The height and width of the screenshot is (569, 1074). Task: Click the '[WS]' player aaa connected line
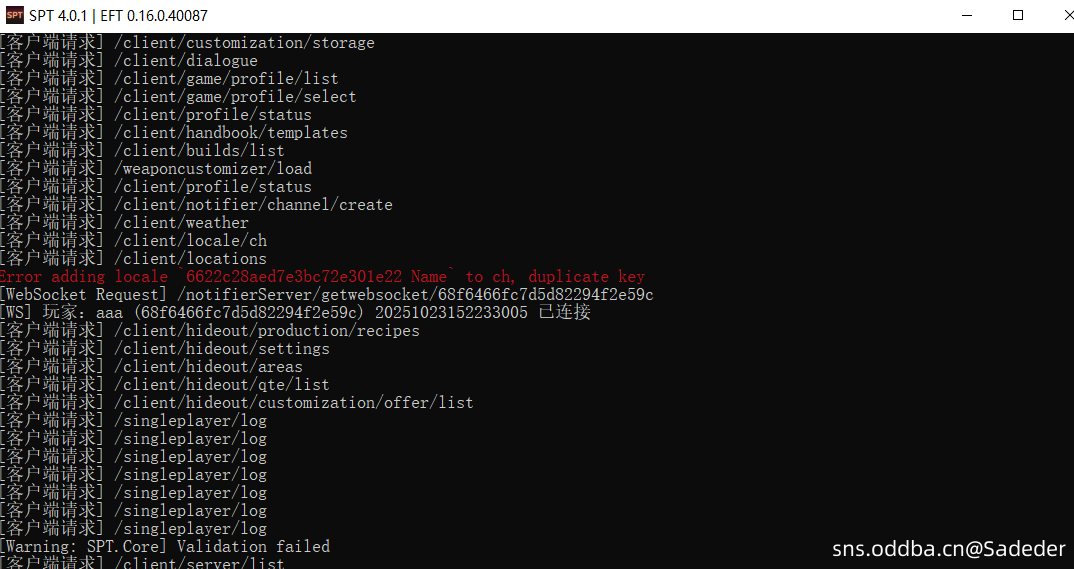295,313
